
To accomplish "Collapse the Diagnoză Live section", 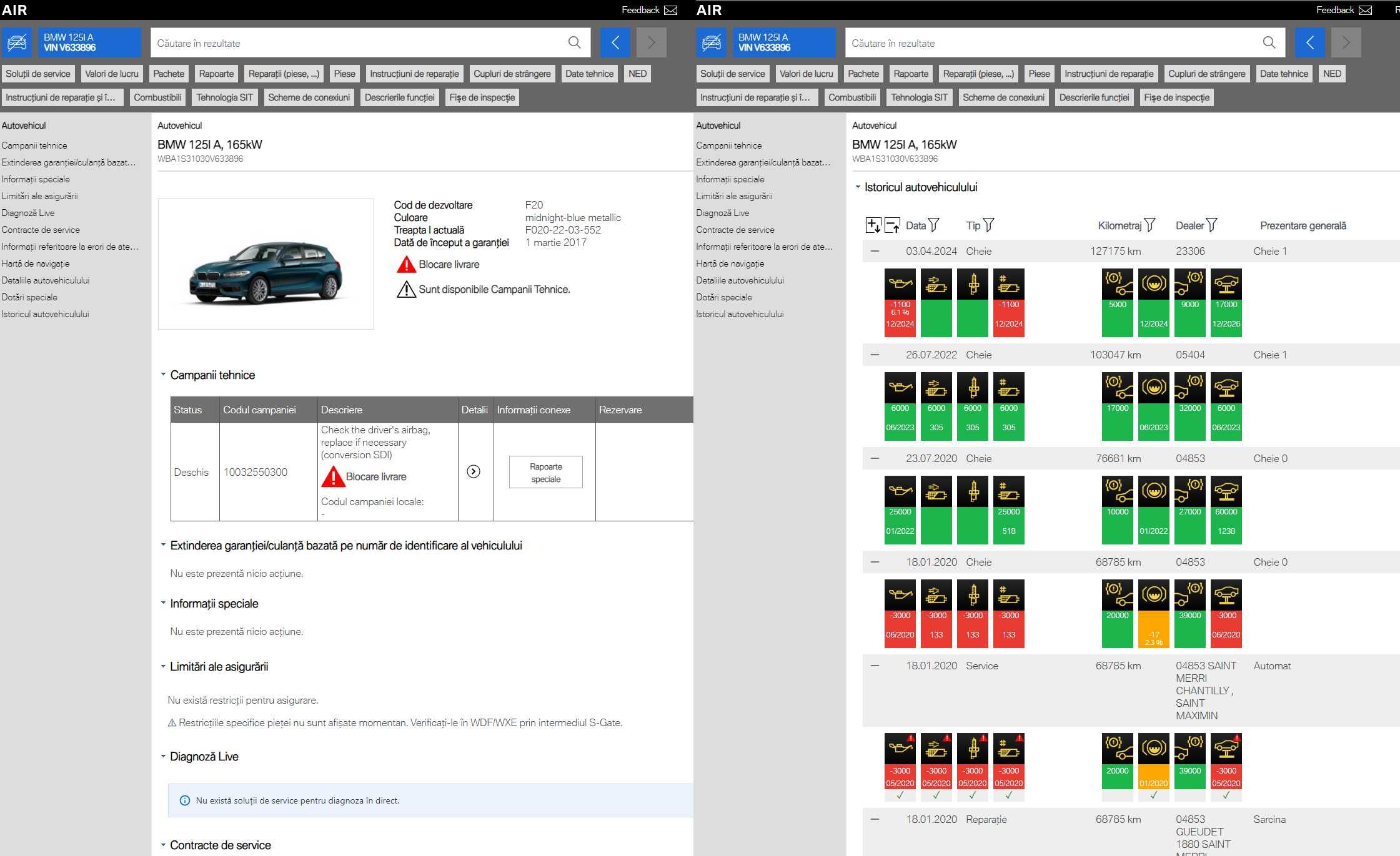I will point(163,756).
